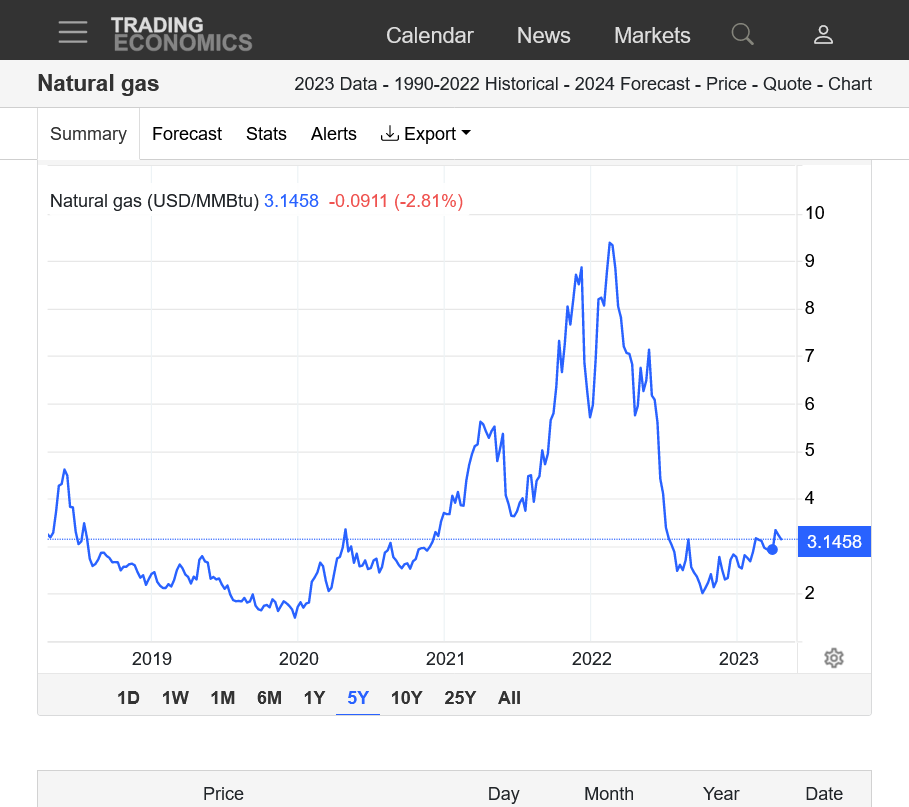Select the Summary tab

coord(88,134)
